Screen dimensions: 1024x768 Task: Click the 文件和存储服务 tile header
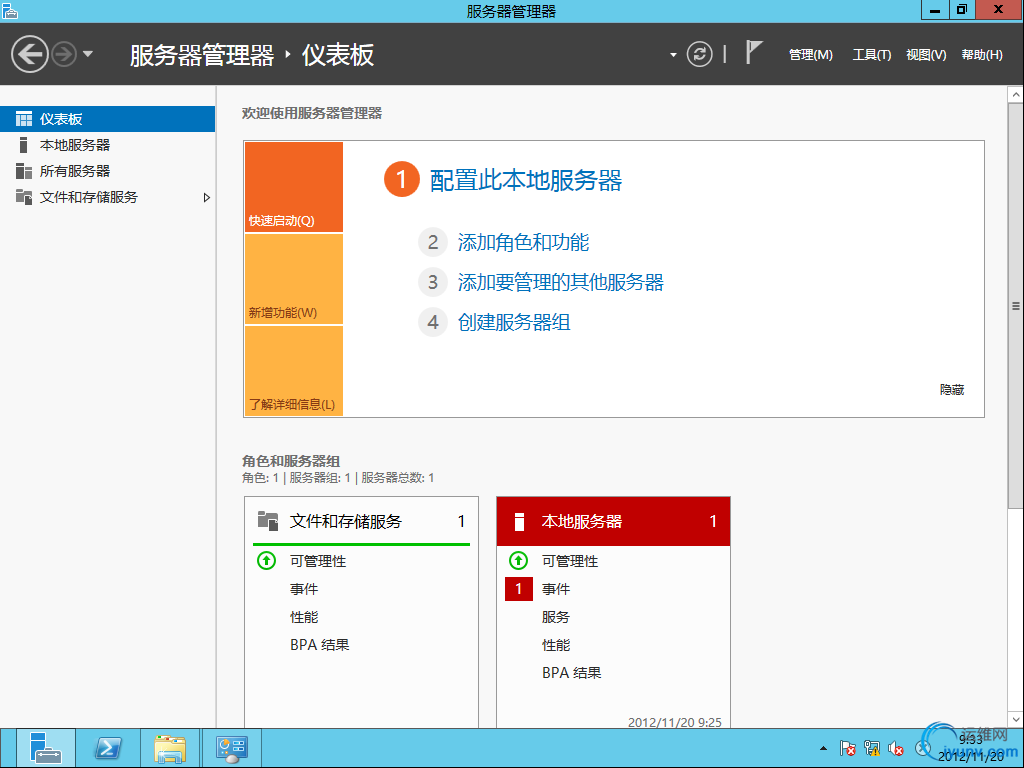coord(361,521)
